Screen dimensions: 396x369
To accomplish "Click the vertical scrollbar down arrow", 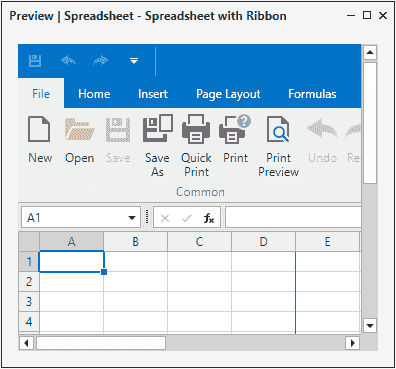I will [x=370, y=326].
